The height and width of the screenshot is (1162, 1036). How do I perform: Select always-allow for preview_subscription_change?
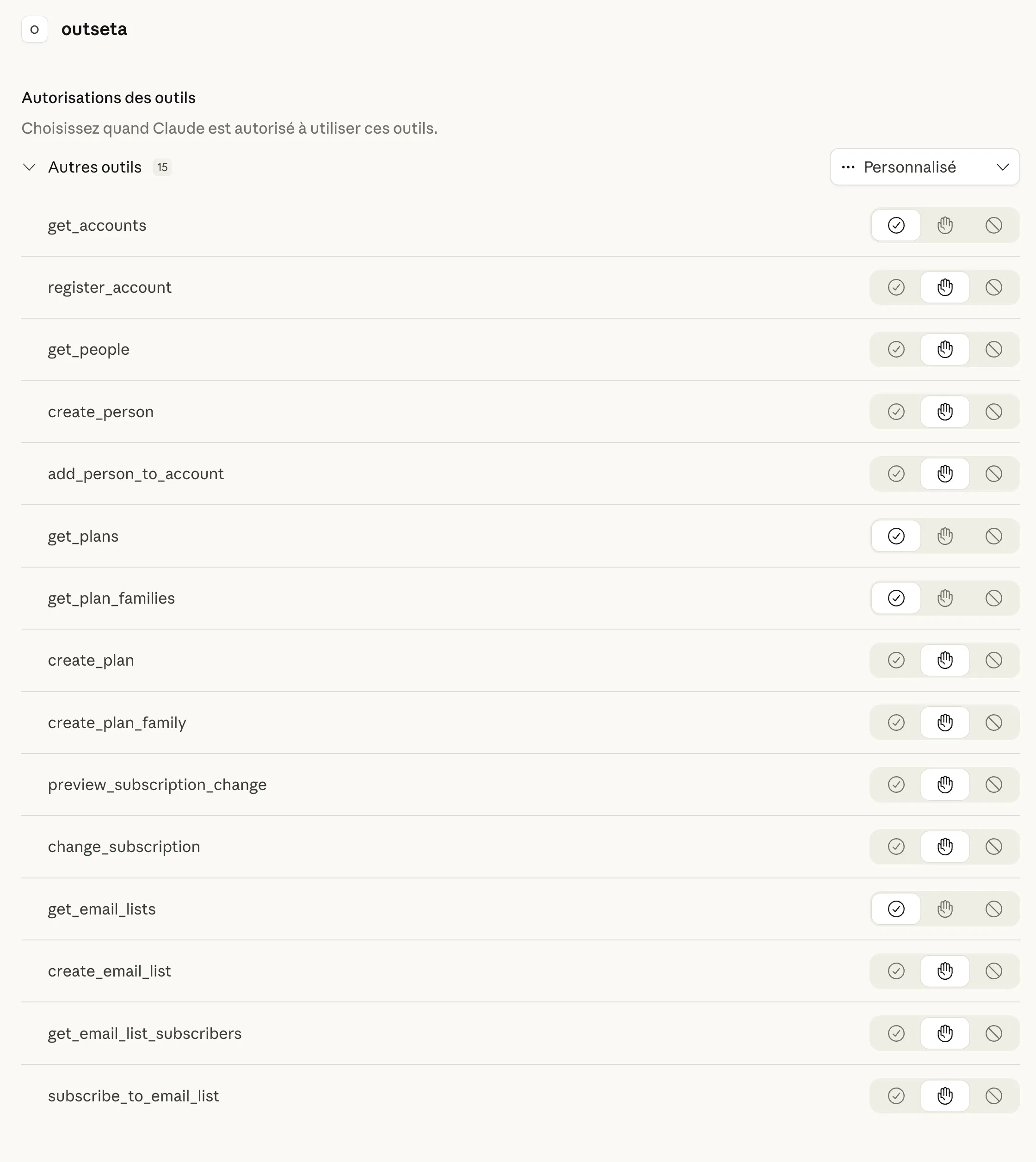896,785
